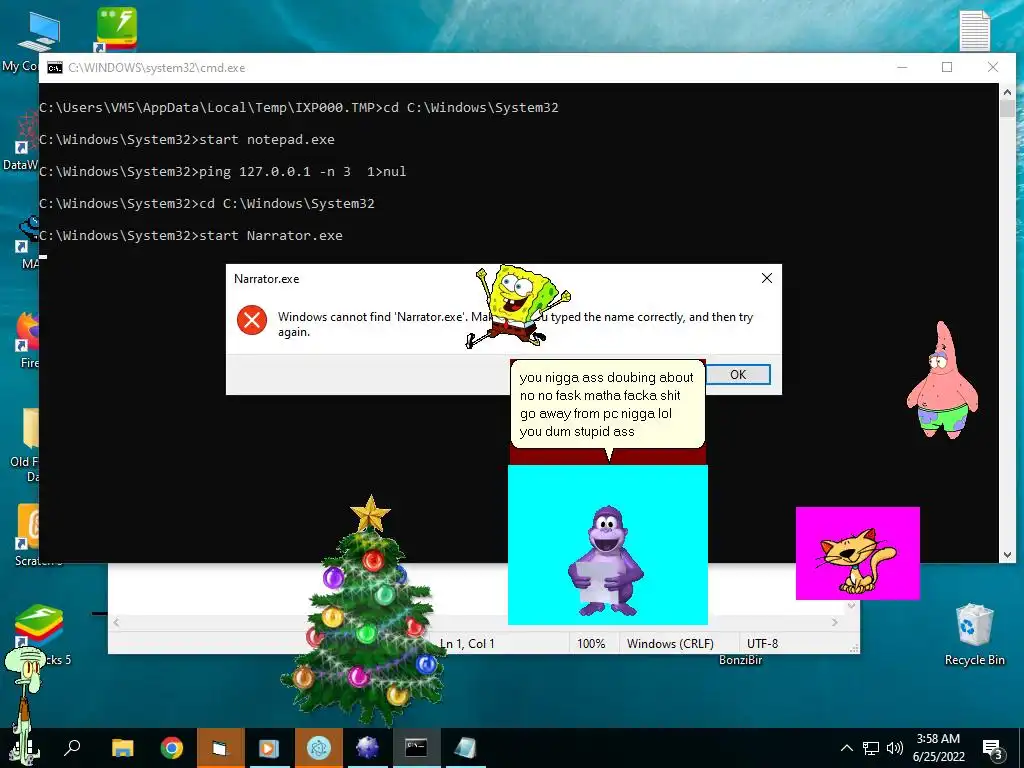Open the media player taskbar icon

pyautogui.click(x=269, y=748)
